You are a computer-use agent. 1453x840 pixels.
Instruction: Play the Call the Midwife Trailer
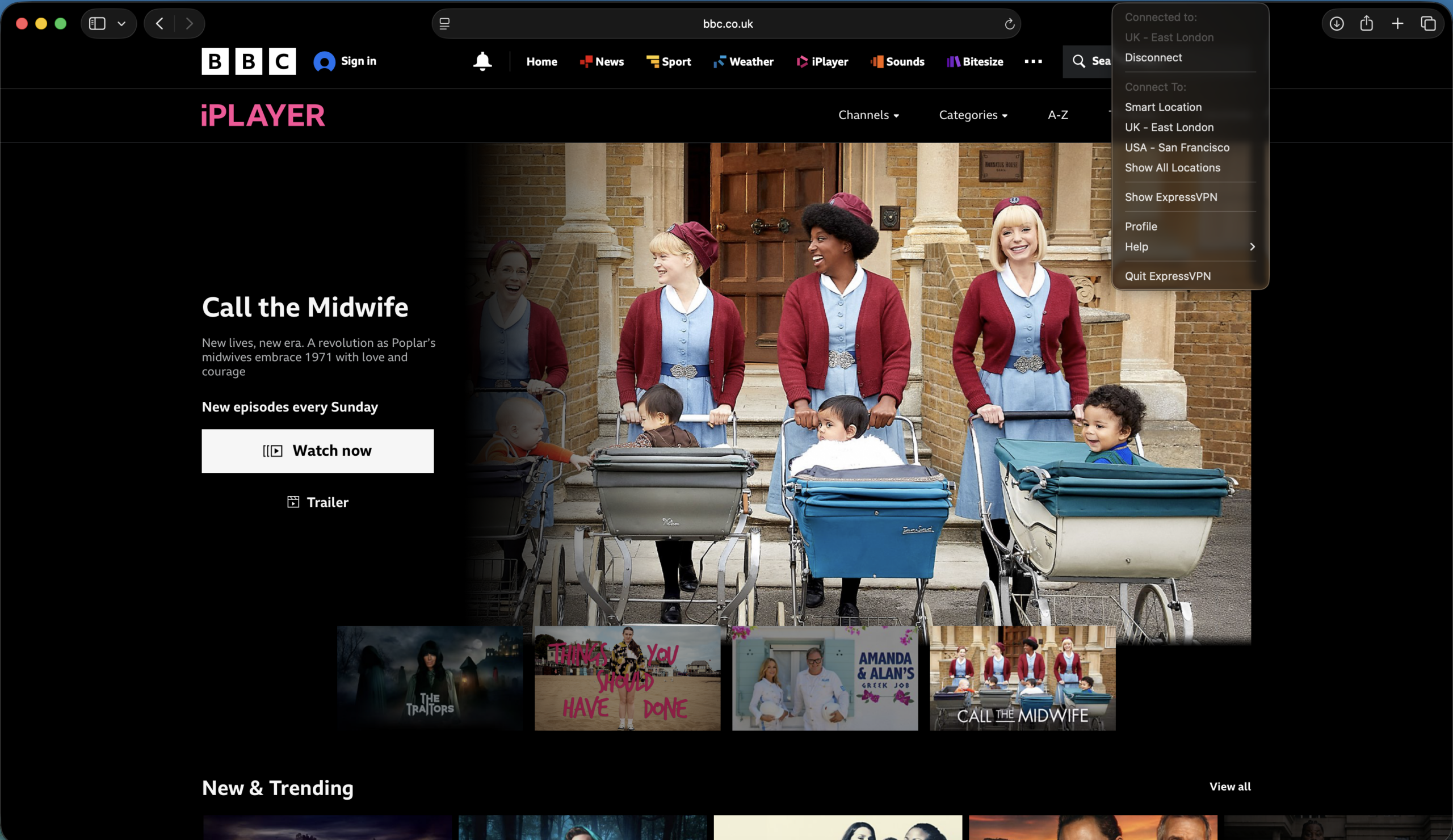(x=318, y=502)
